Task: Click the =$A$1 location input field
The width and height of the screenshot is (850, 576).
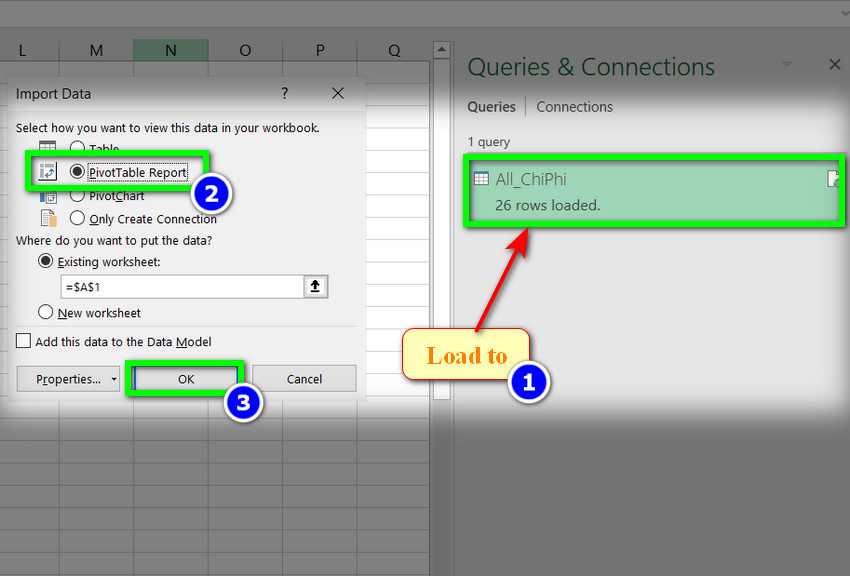Action: [182, 286]
